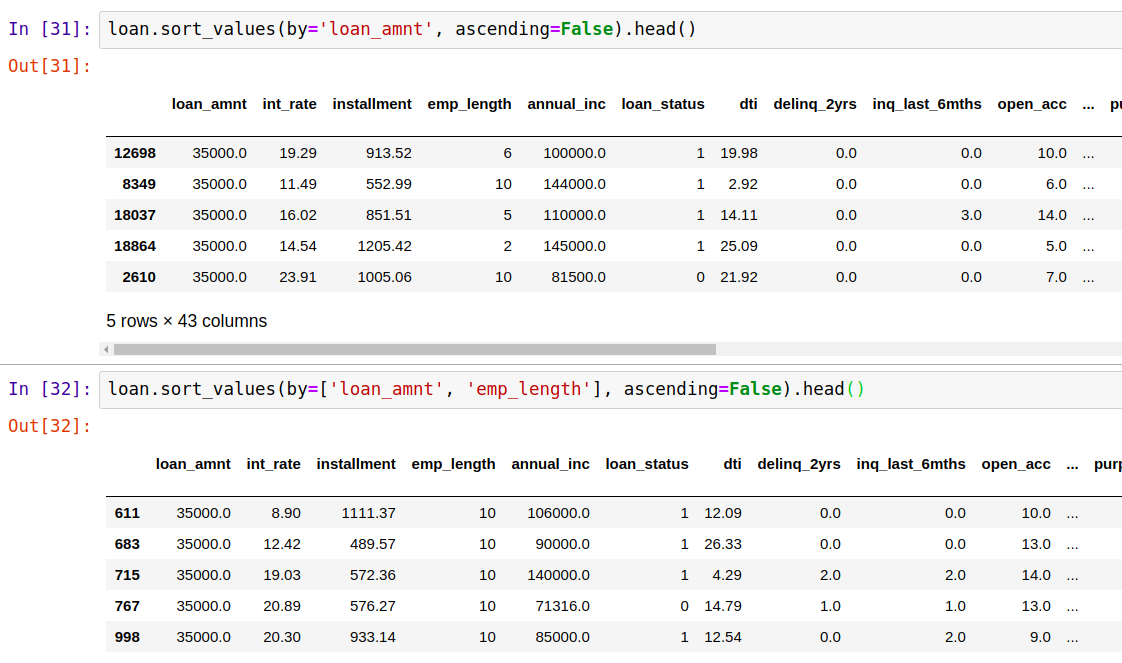This screenshot has width=1122, height=663.
Task: Click the In [31] prompt label
Action: click(49, 29)
